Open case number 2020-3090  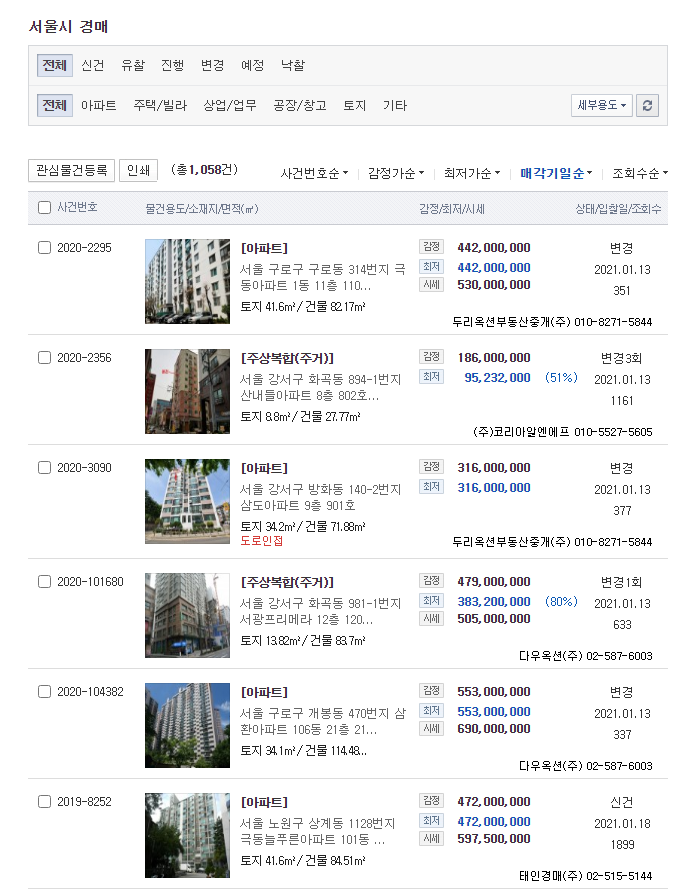point(84,468)
